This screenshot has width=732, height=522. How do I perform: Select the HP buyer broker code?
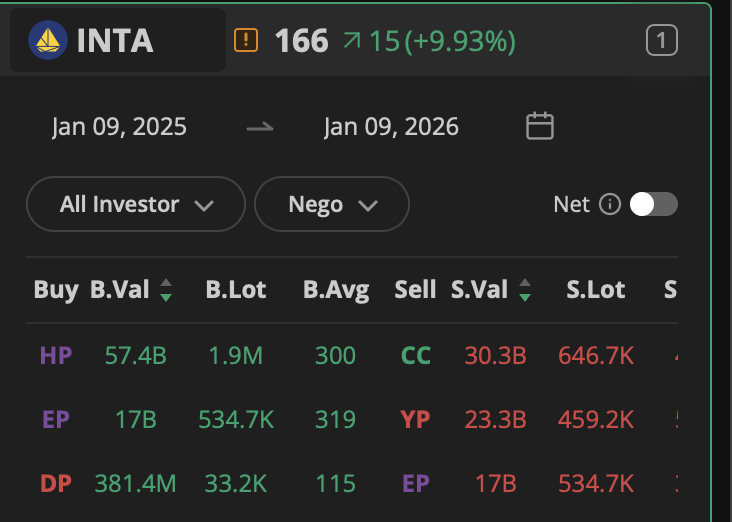point(56,355)
